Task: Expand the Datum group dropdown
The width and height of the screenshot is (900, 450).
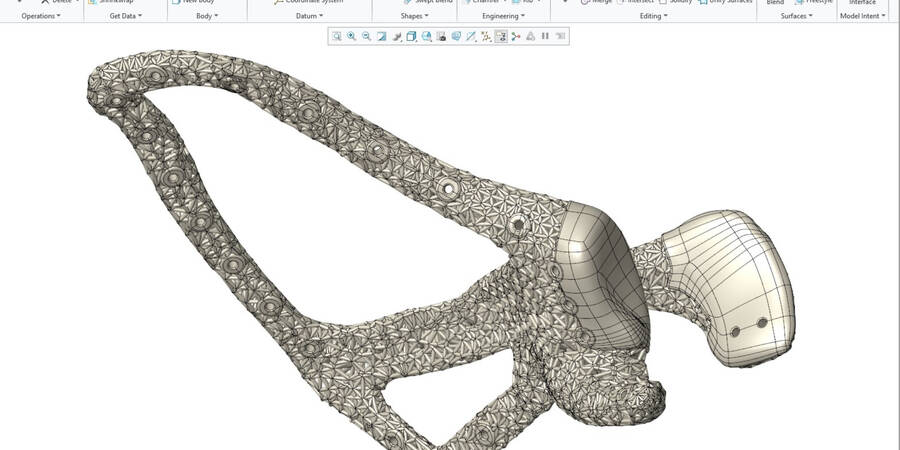Action: point(309,16)
